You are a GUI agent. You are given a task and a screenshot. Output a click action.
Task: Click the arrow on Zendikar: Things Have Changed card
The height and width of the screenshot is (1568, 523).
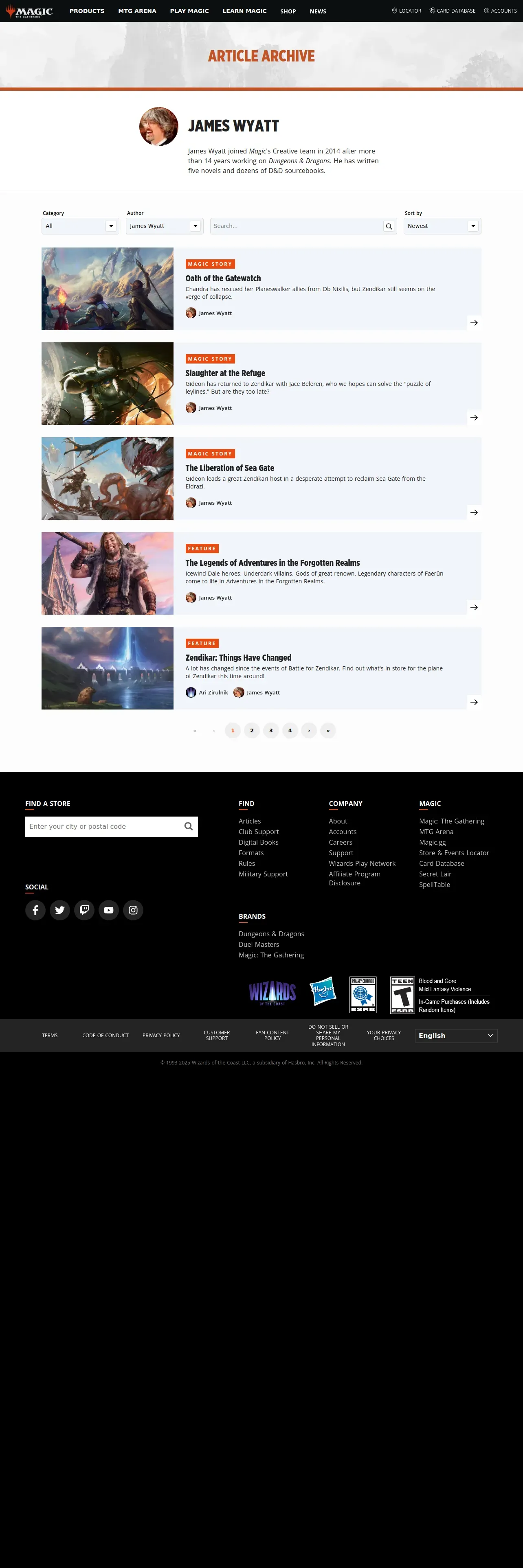tap(474, 703)
